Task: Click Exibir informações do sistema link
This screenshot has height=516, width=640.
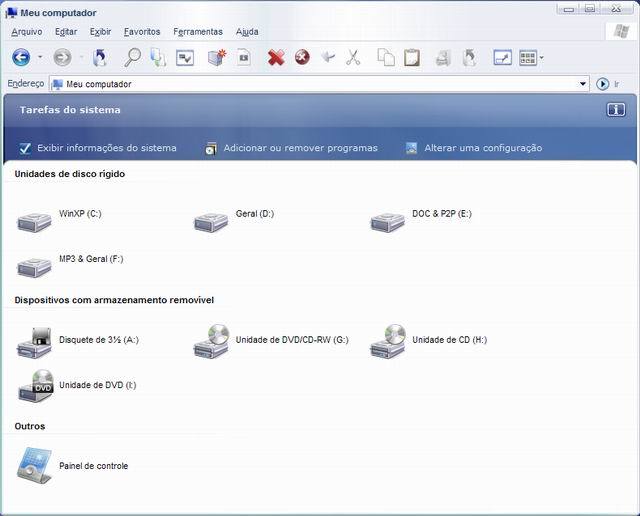Action: (x=98, y=148)
